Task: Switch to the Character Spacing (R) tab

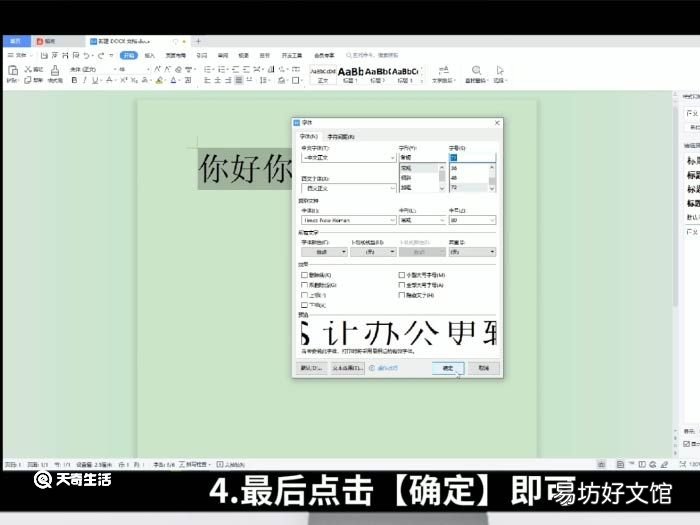Action: [x=341, y=137]
